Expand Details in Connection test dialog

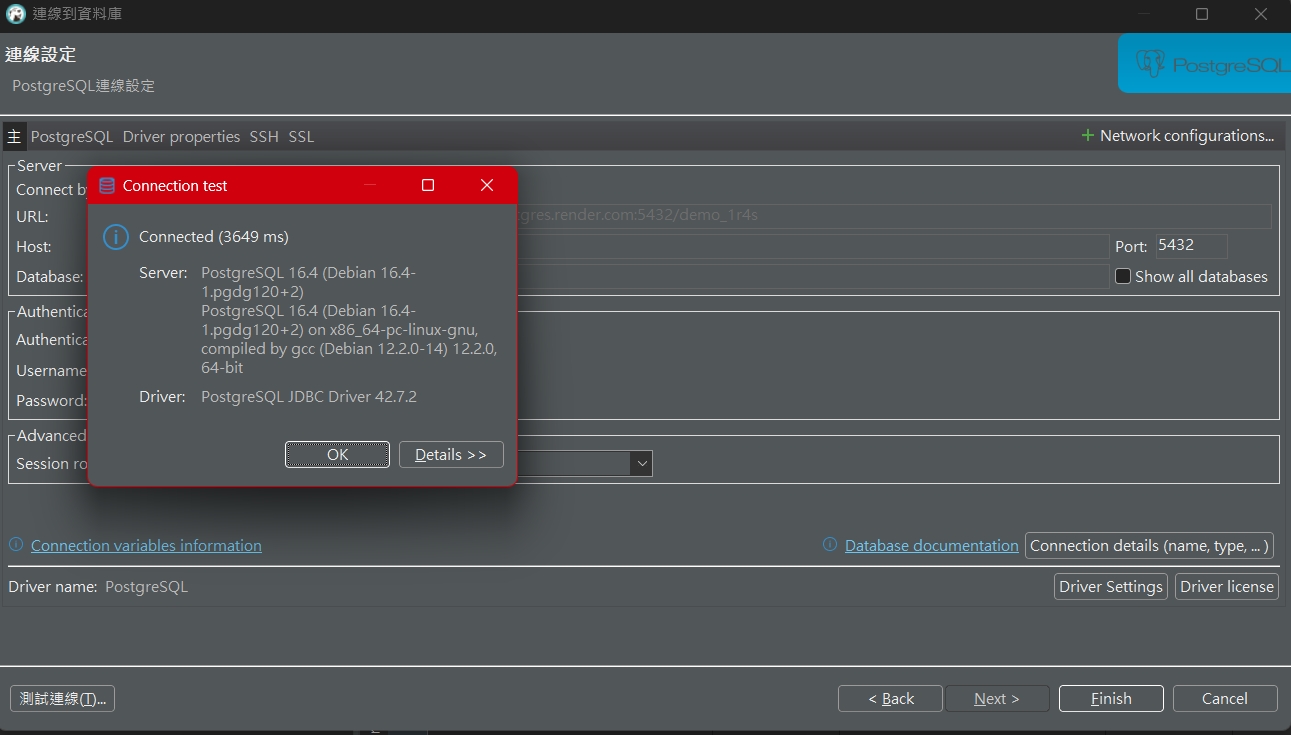[x=451, y=454]
